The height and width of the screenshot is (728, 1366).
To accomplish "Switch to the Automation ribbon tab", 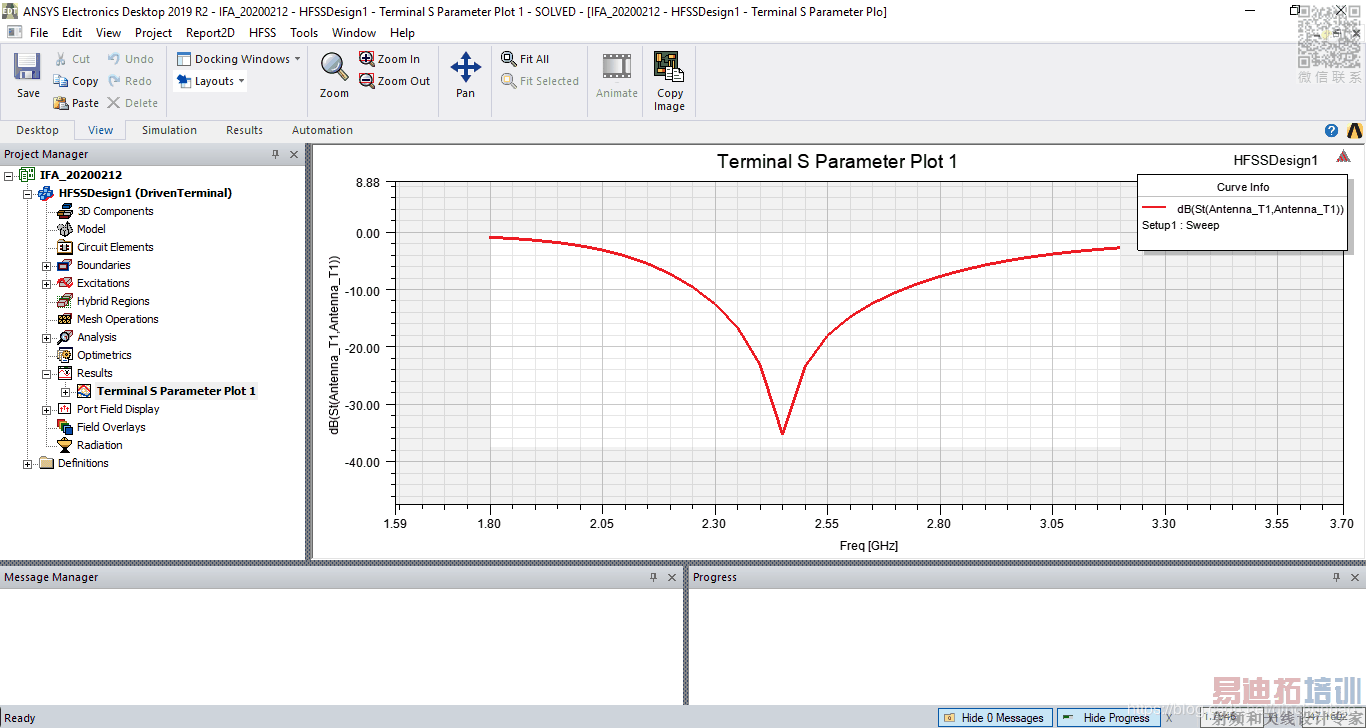I will pos(322,130).
